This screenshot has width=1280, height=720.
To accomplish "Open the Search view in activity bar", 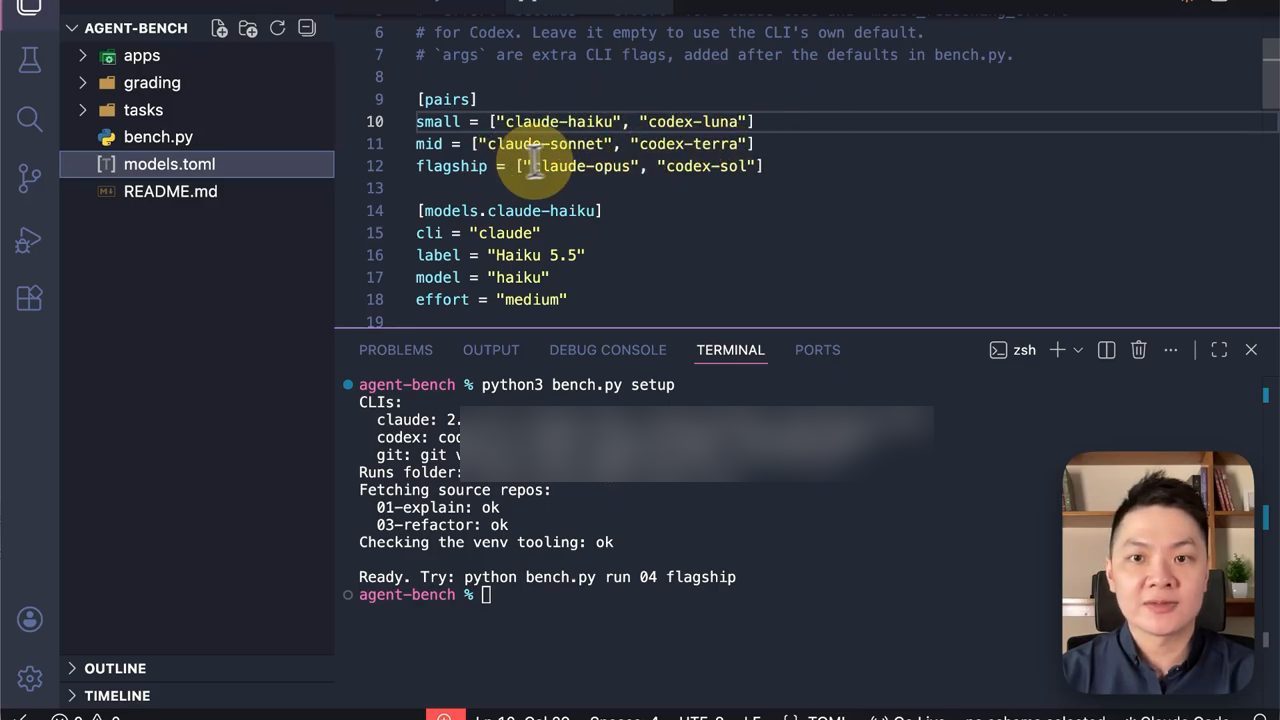I will coord(29,120).
